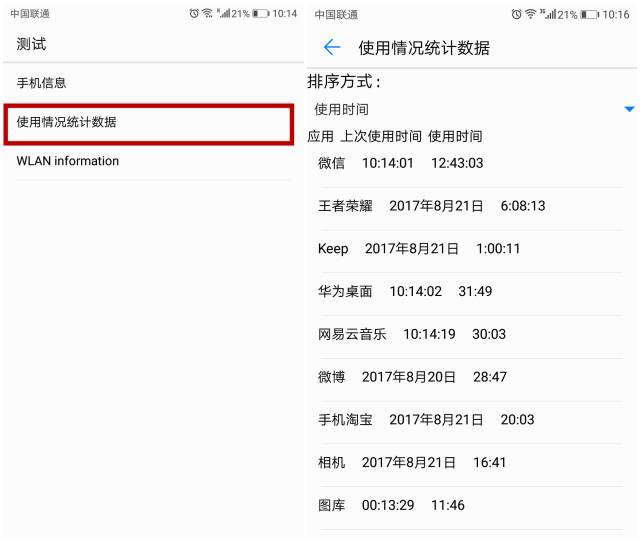Click 10:14:01 last-used time for 微信
The height and width of the screenshot is (541, 640).
(388, 163)
